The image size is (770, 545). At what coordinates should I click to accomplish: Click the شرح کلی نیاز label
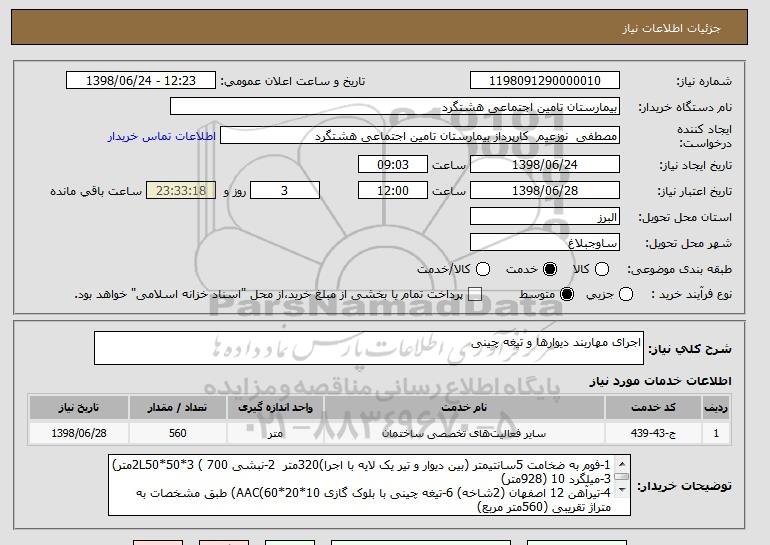coord(689,349)
